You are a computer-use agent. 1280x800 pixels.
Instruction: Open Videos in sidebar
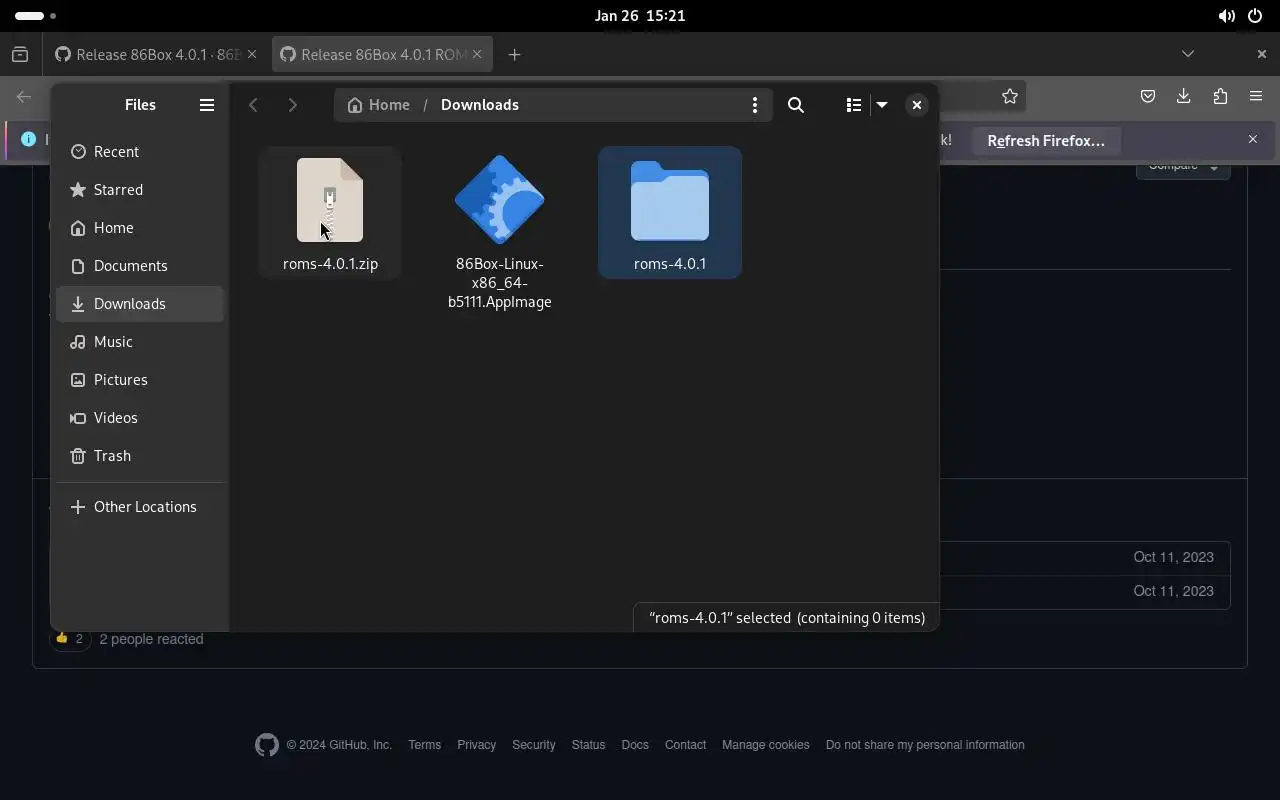click(x=140, y=418)
